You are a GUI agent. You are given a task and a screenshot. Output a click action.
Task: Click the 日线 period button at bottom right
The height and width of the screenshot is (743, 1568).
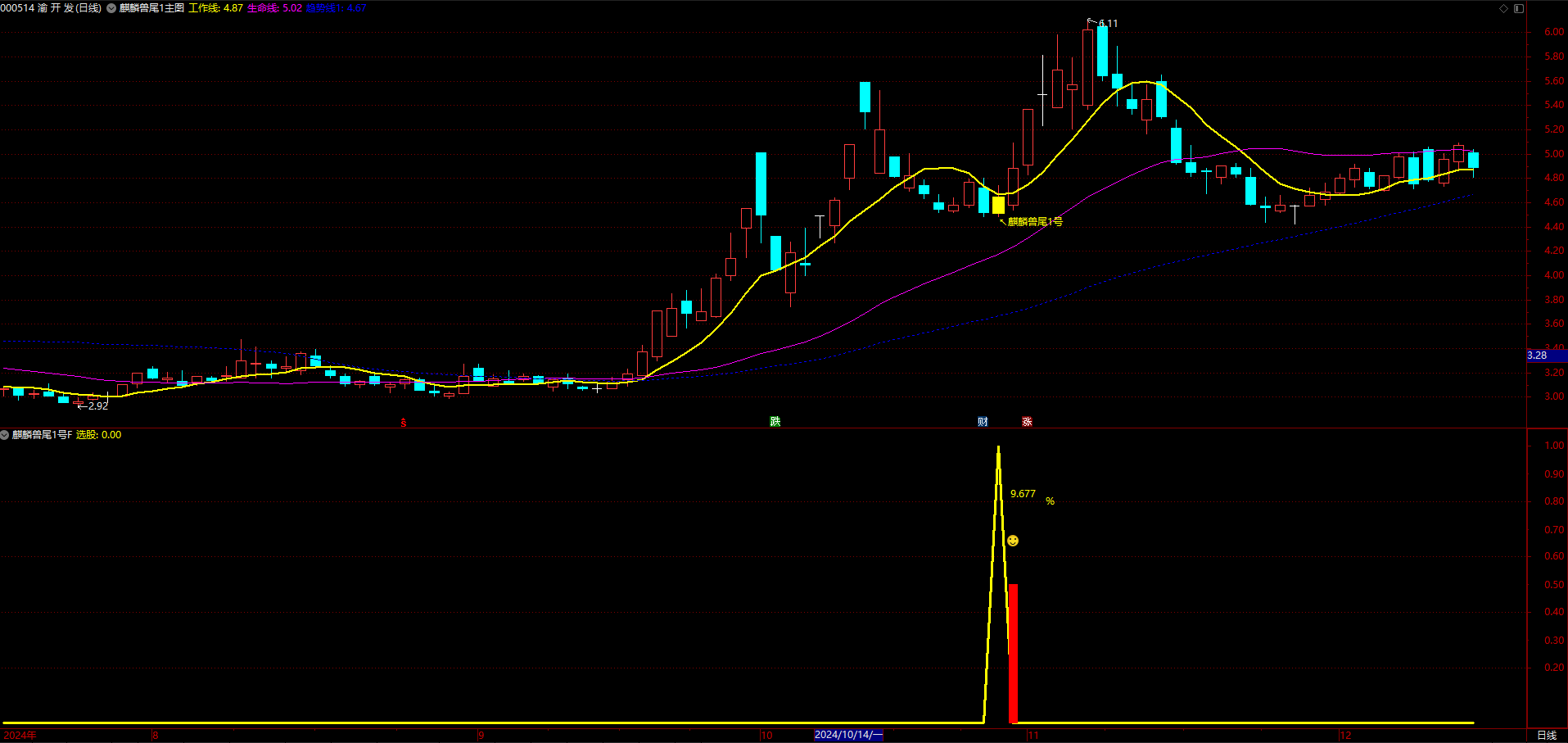(1547, 735)
